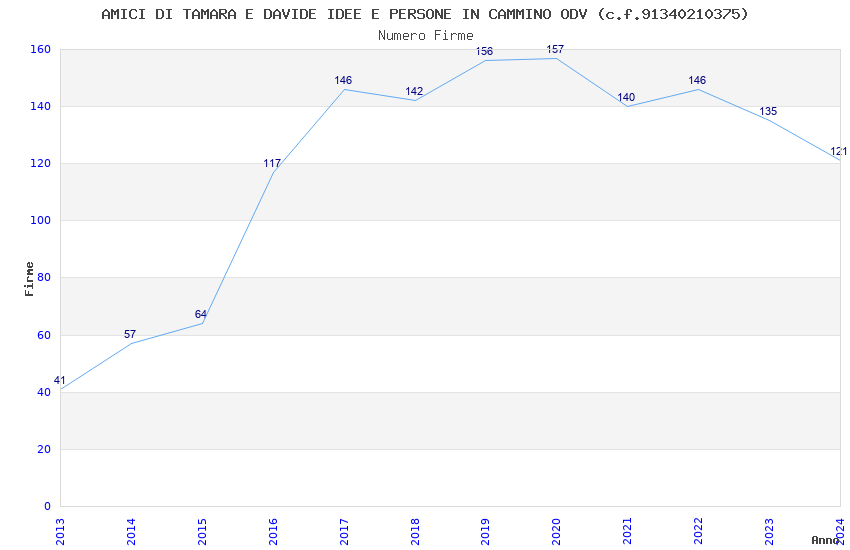Select the 142 data point for 2018

pos(414,91)
